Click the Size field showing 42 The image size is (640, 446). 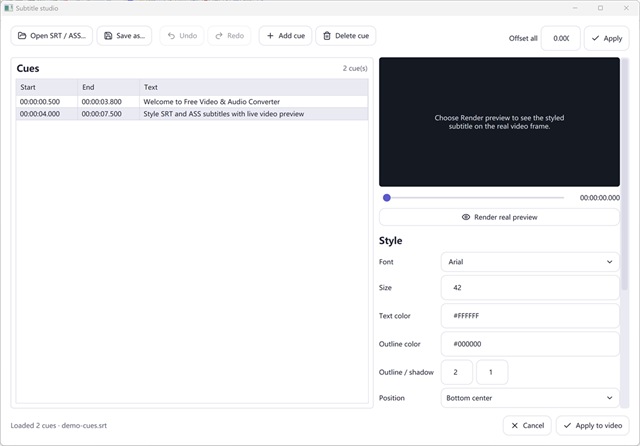tap(530, 288)
